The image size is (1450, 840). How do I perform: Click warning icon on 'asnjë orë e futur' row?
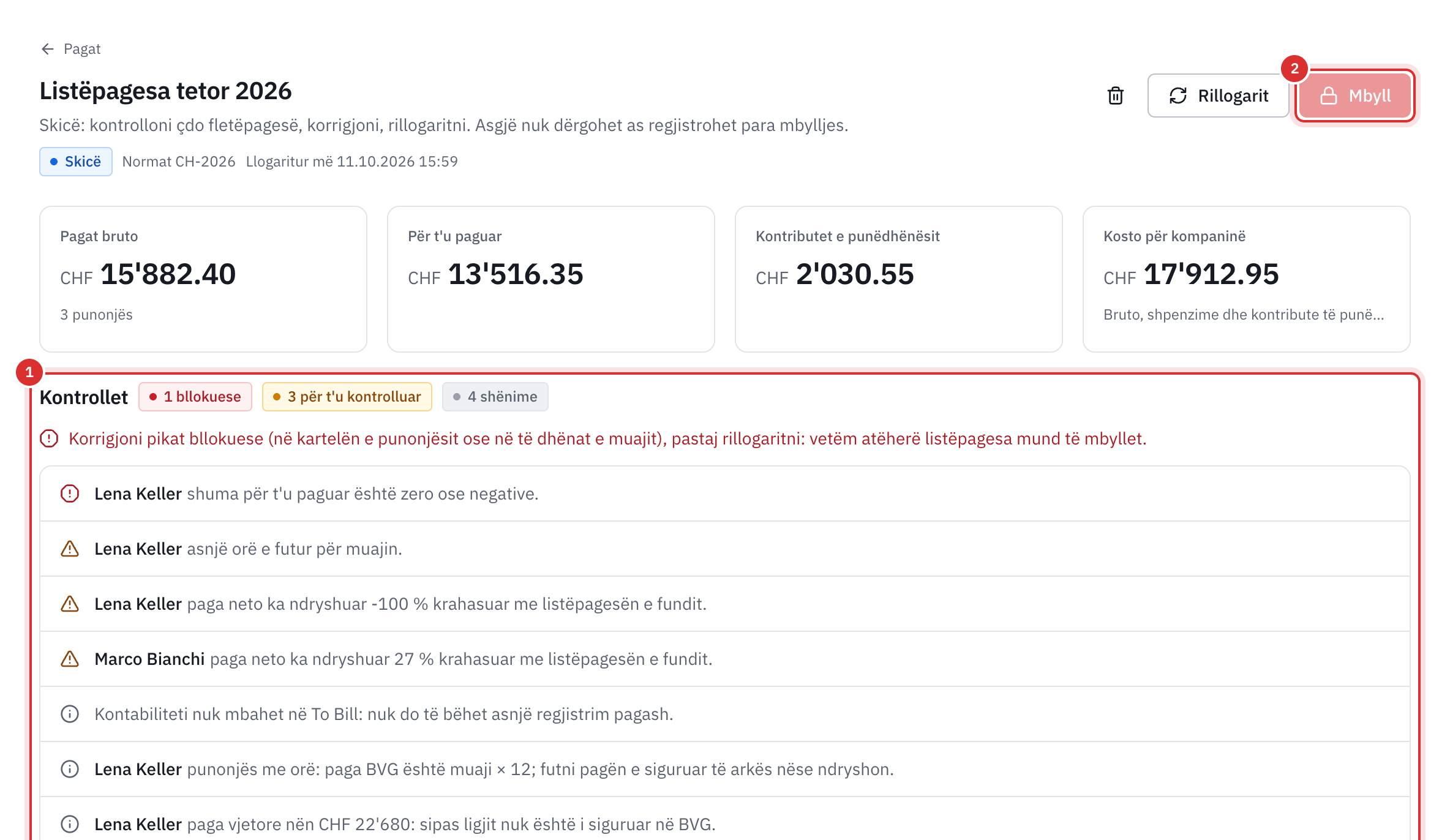pyautogui.click(x=70, y=549)
